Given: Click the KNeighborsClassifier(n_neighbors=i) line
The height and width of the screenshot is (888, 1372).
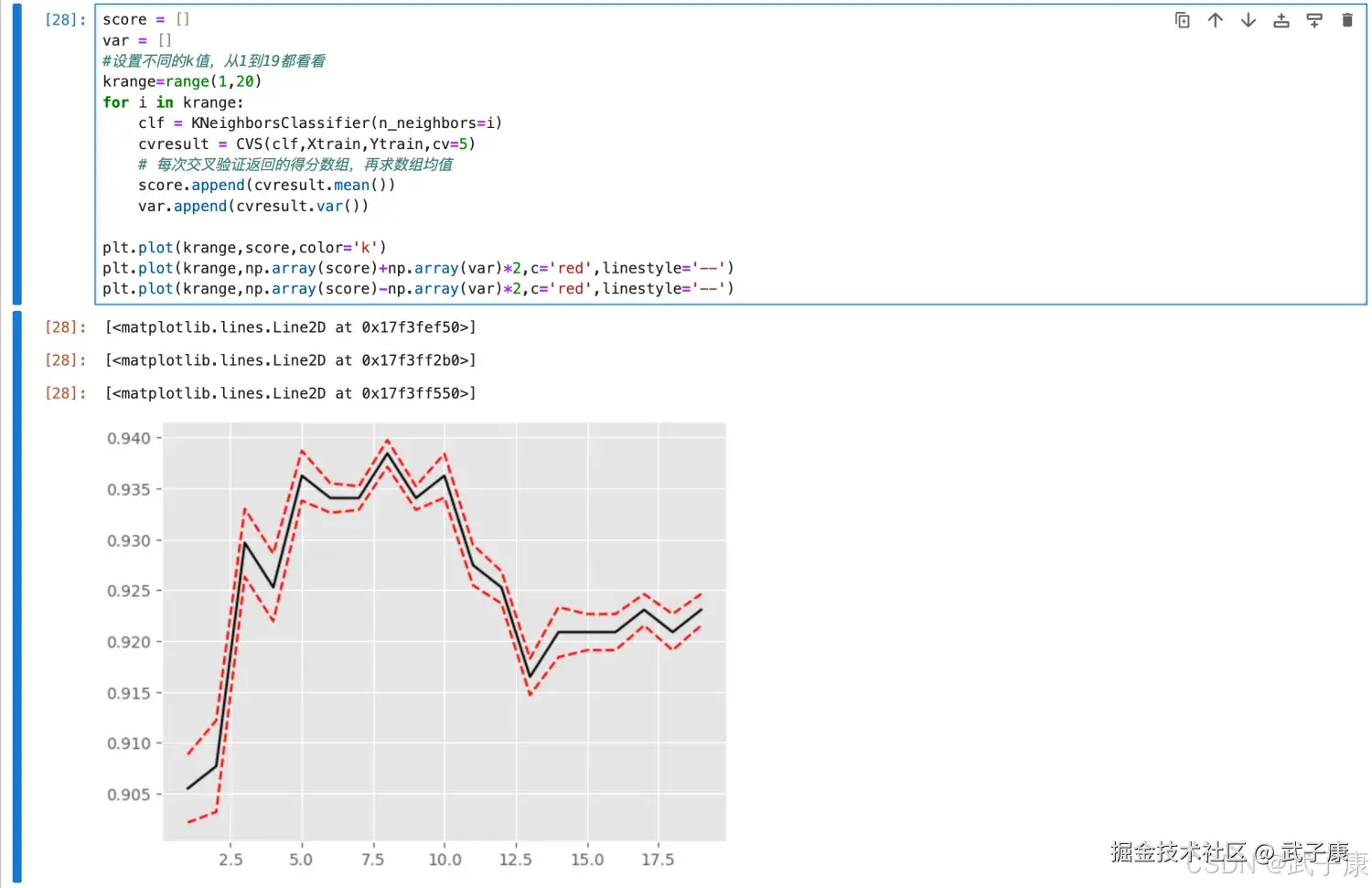Looking at the screenshot, I should (x=320, y=123).
